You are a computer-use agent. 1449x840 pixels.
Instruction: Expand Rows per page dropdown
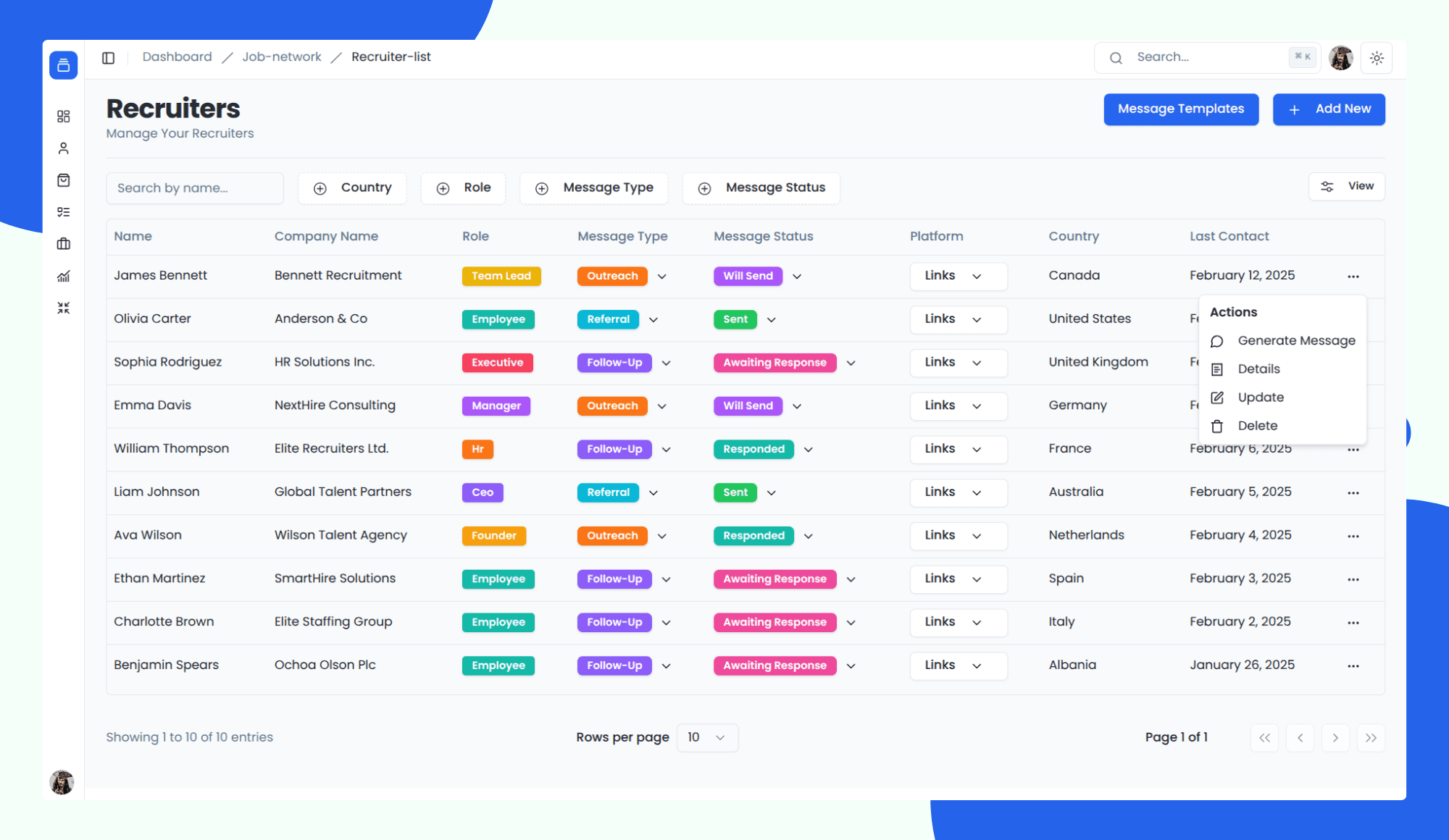pos(705,737)
